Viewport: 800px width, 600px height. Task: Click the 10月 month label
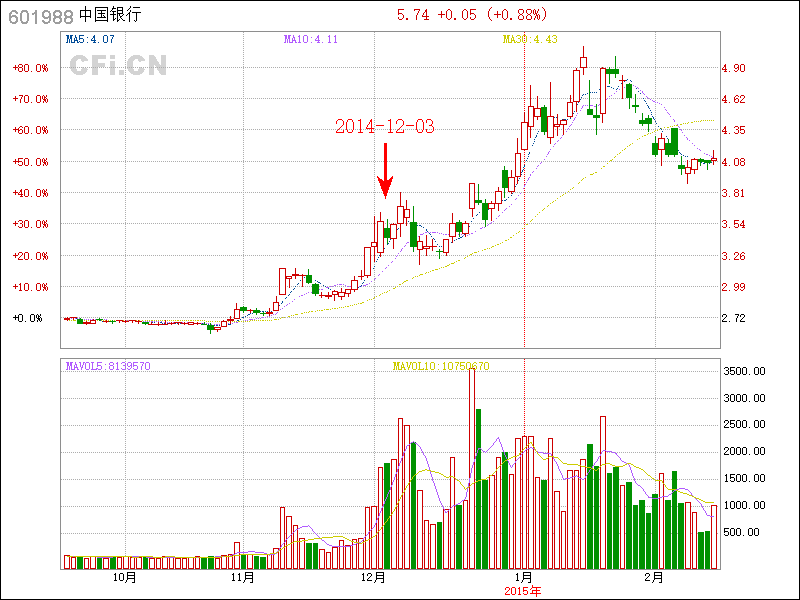tap(125, 577)
